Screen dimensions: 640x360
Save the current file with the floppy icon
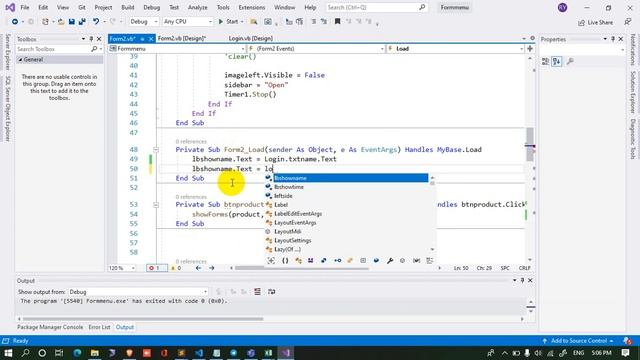pyautogui.click(x=71, y=22)
